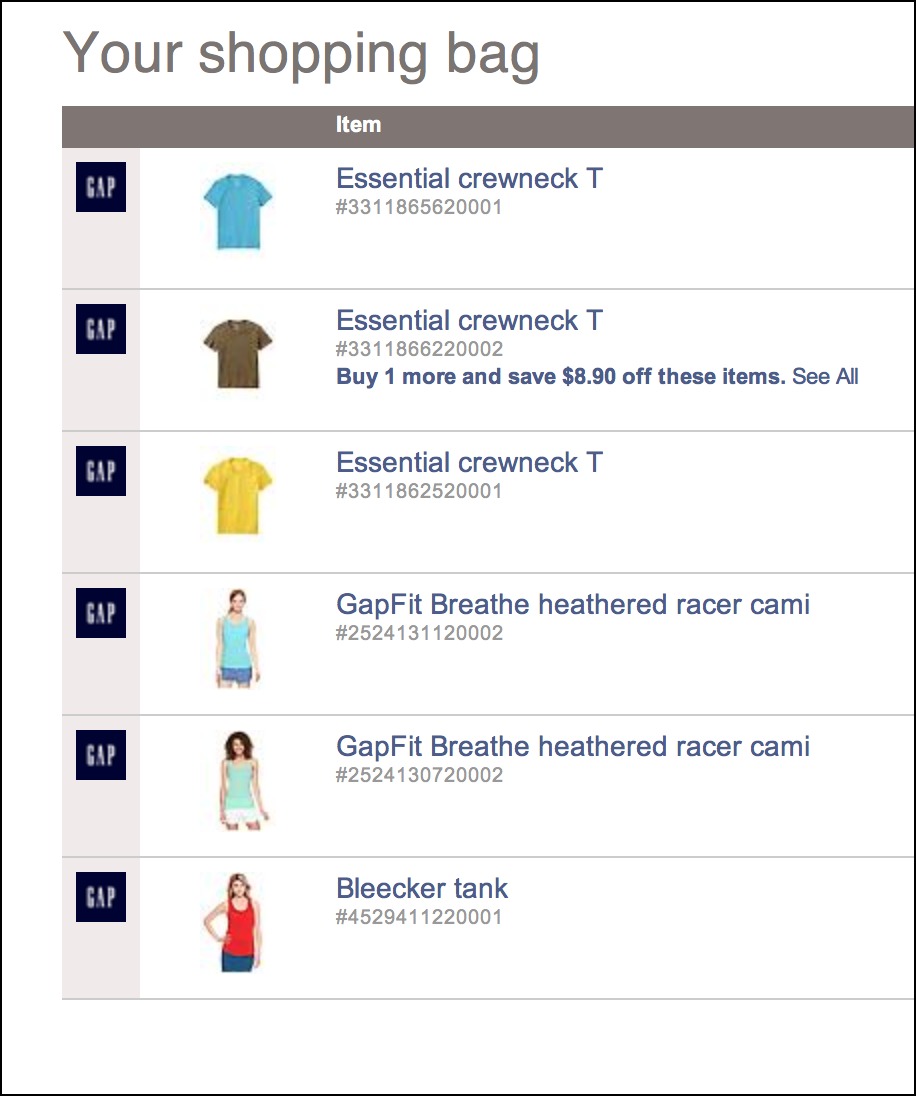Open the blue crewneck T-shirt thumbnail
The image size is (916, 1096).
tap(237, 212)
